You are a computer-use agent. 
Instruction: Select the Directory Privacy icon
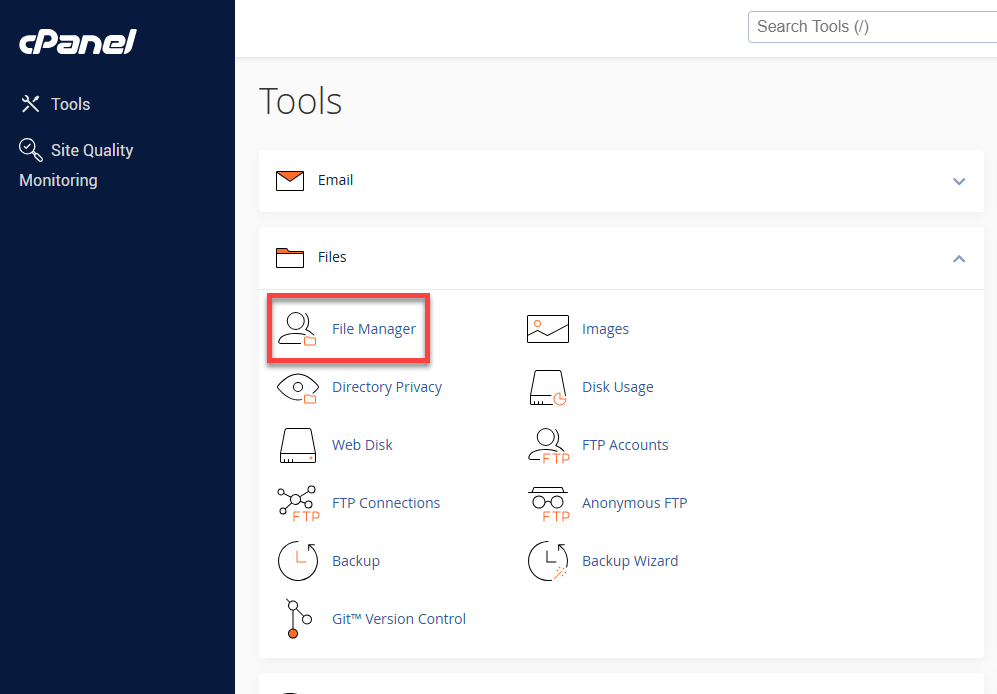297,387
